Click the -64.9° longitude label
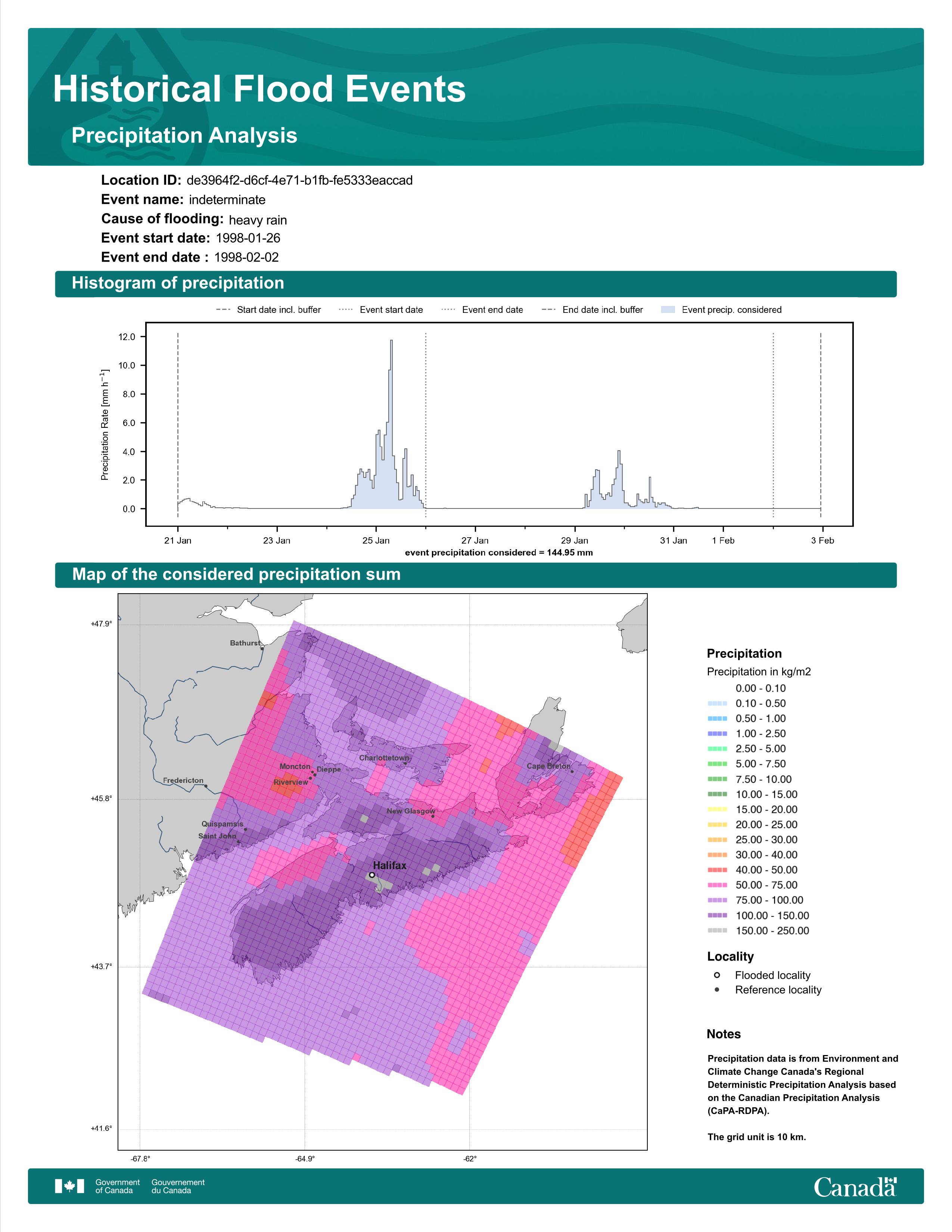Viewport: 952px width, 1232px height. (305, 1159)
